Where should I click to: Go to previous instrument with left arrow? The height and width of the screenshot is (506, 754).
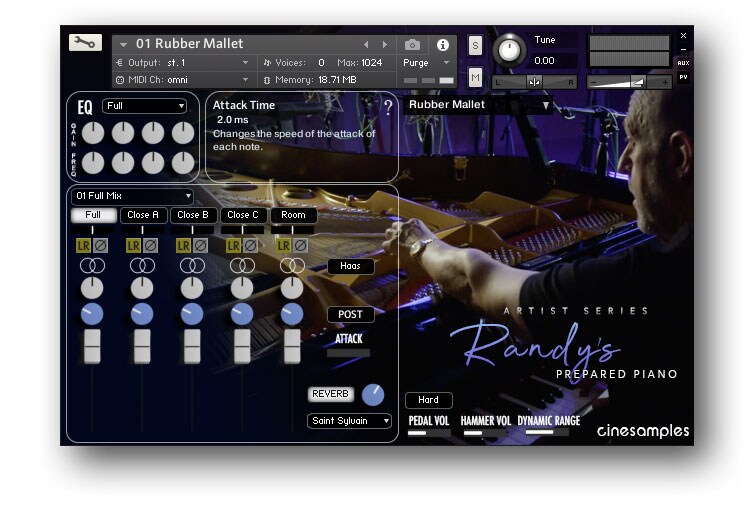[366, 45]
